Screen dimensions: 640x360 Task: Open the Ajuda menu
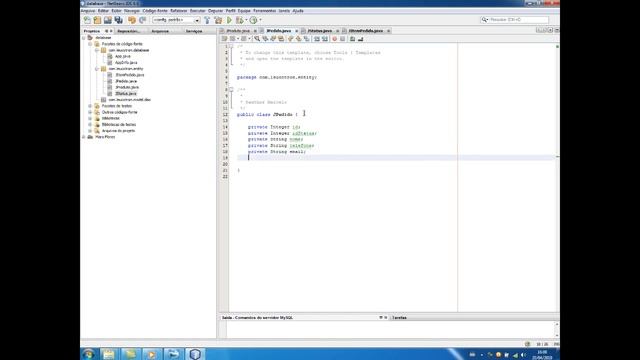pyautogui.click(x=298, y=11)
